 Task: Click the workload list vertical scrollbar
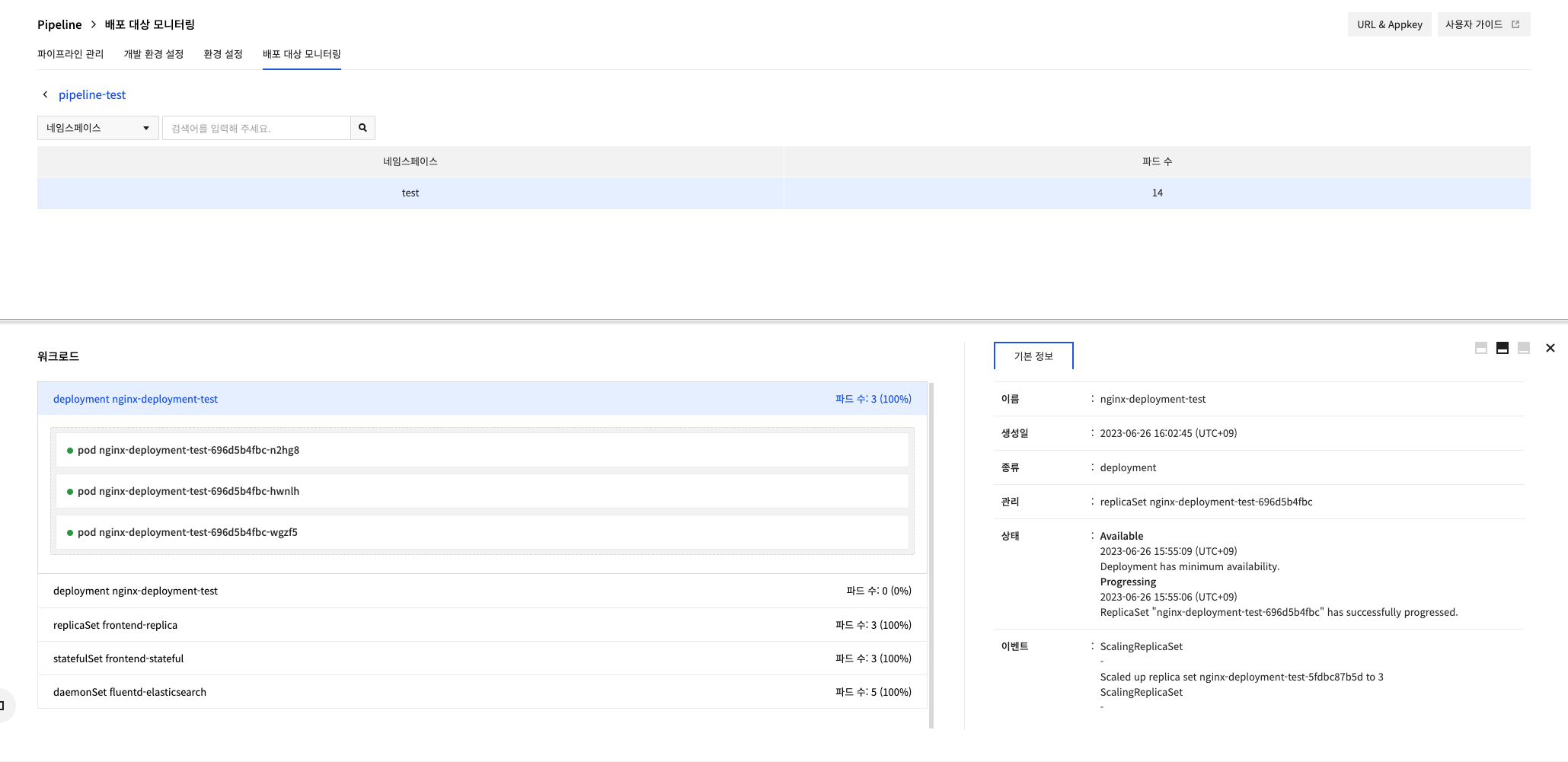coord(931,556)
